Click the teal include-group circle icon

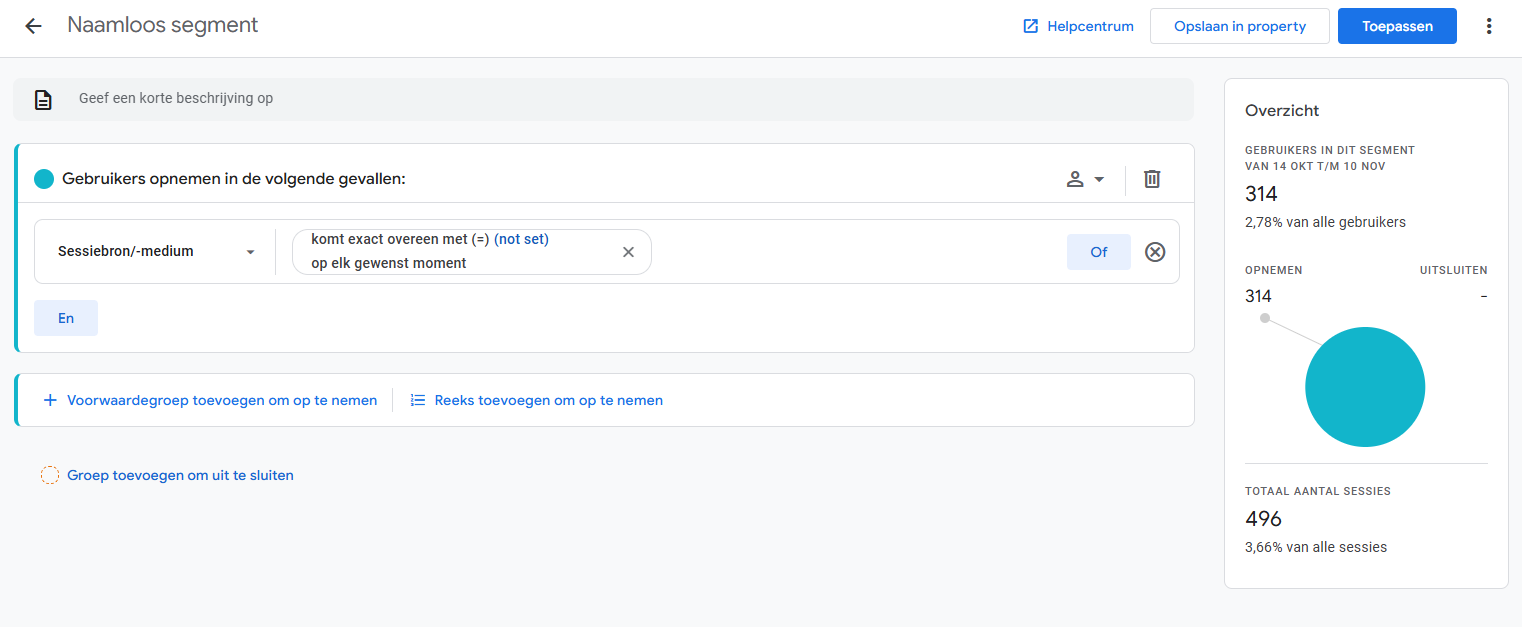[44, 179]
